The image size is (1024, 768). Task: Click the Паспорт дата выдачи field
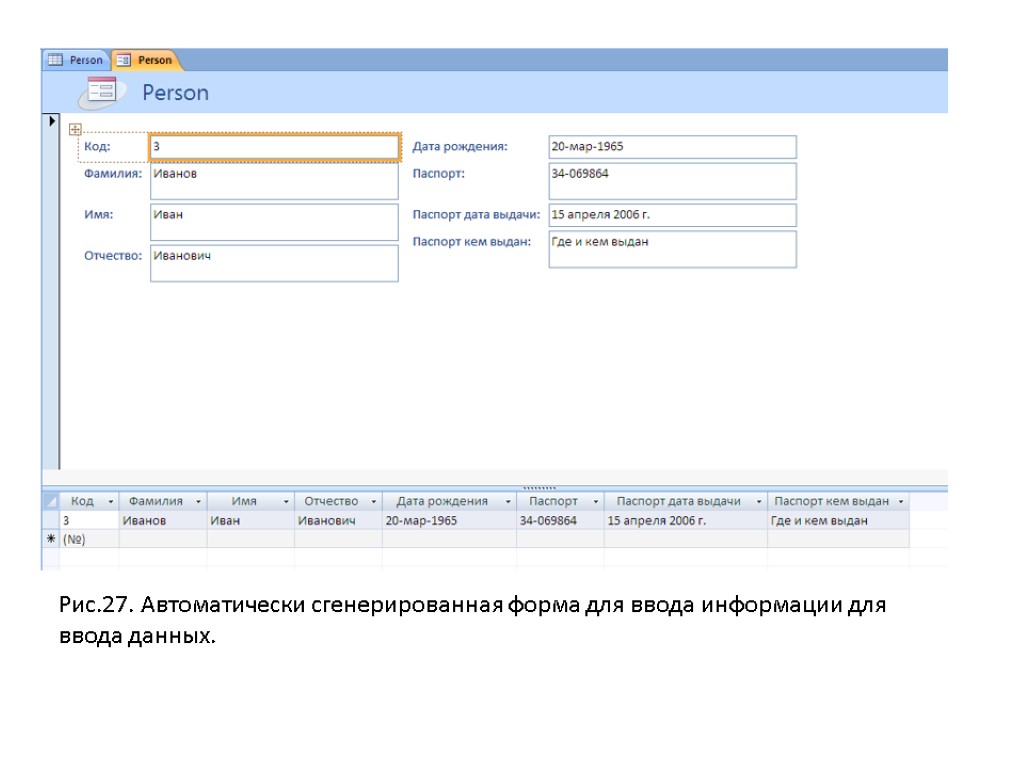coord(673,215)
